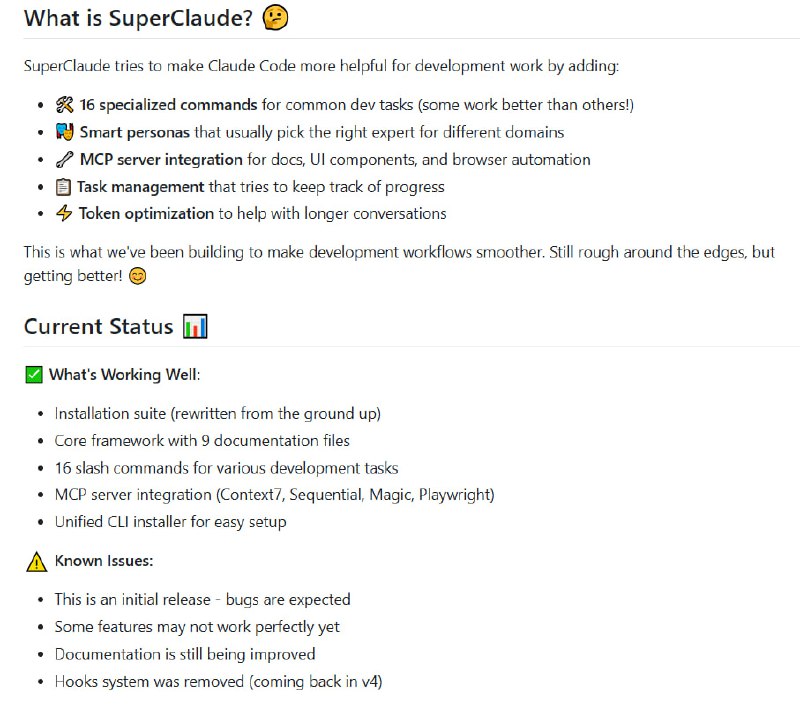Click the smiling face emoji after "getting better!"
800x708 pixels.
coord(138,276)
